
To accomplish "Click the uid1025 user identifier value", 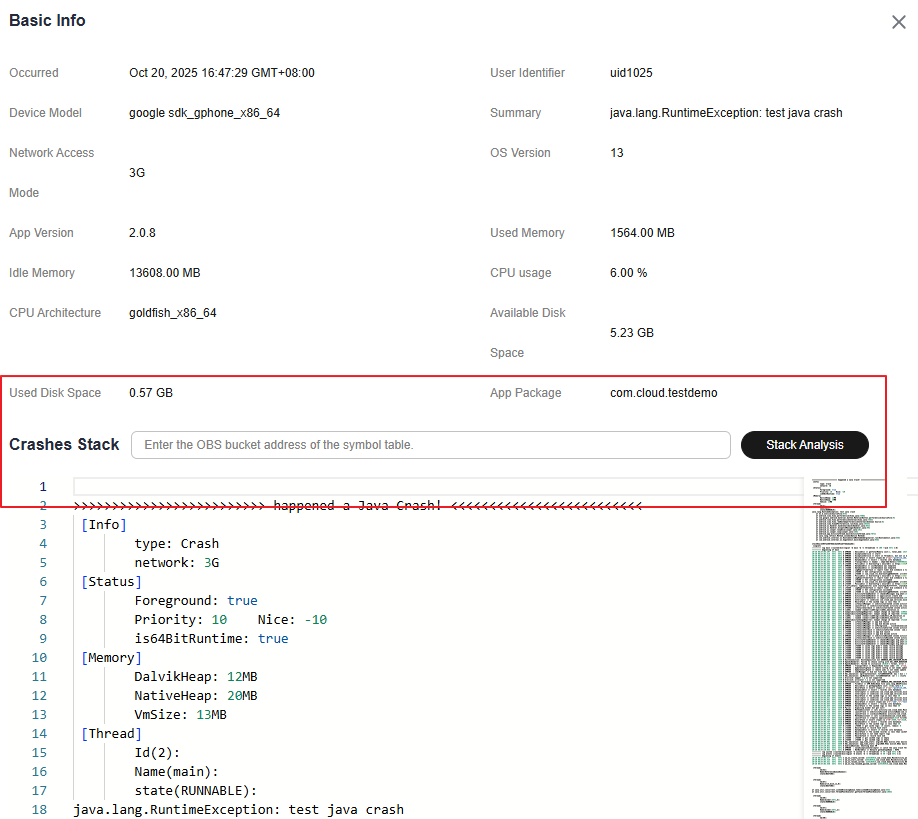I will [x=631, y=73].
